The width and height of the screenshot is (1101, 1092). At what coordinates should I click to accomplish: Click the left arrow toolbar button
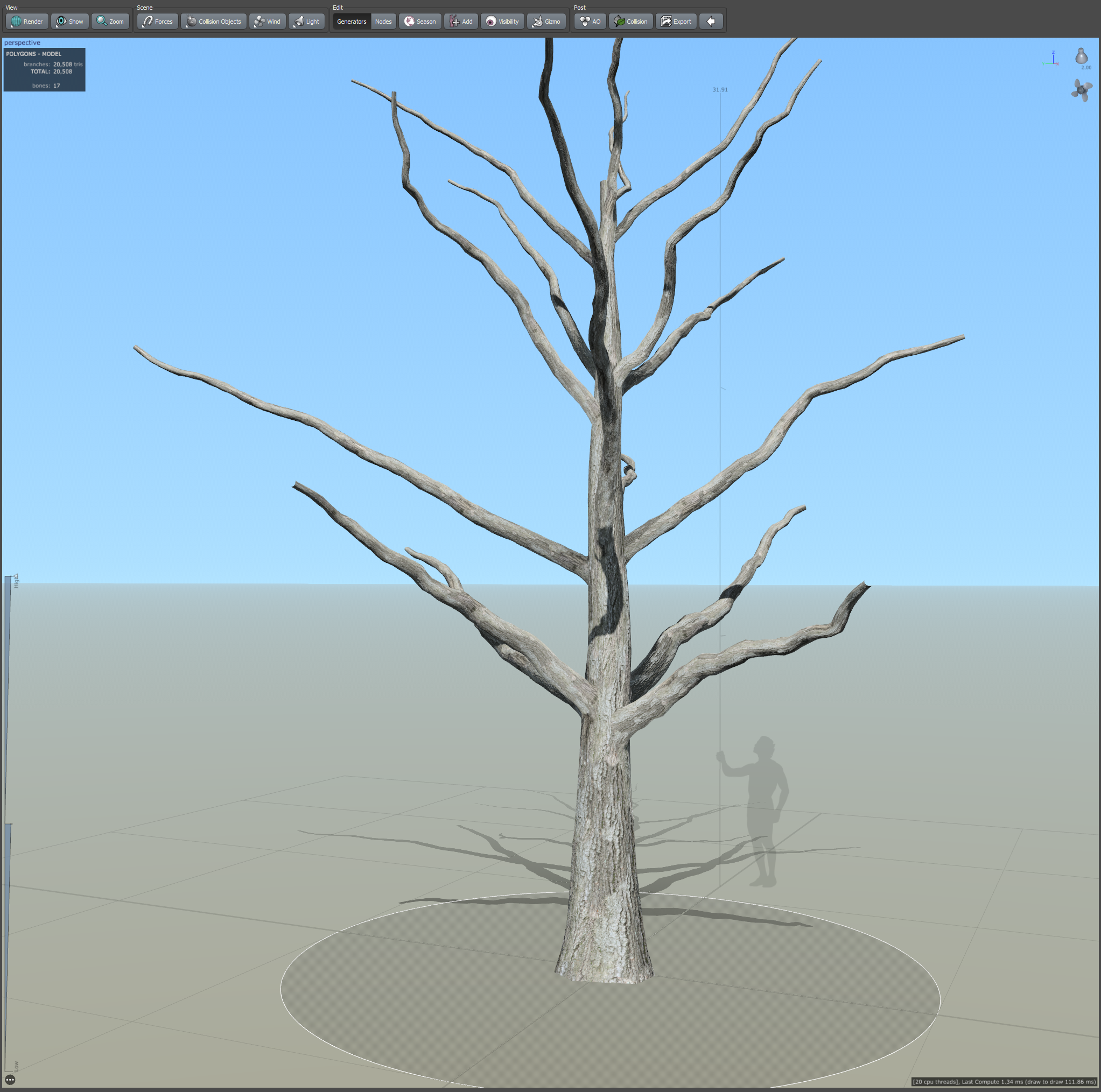(x=711, y=22)
